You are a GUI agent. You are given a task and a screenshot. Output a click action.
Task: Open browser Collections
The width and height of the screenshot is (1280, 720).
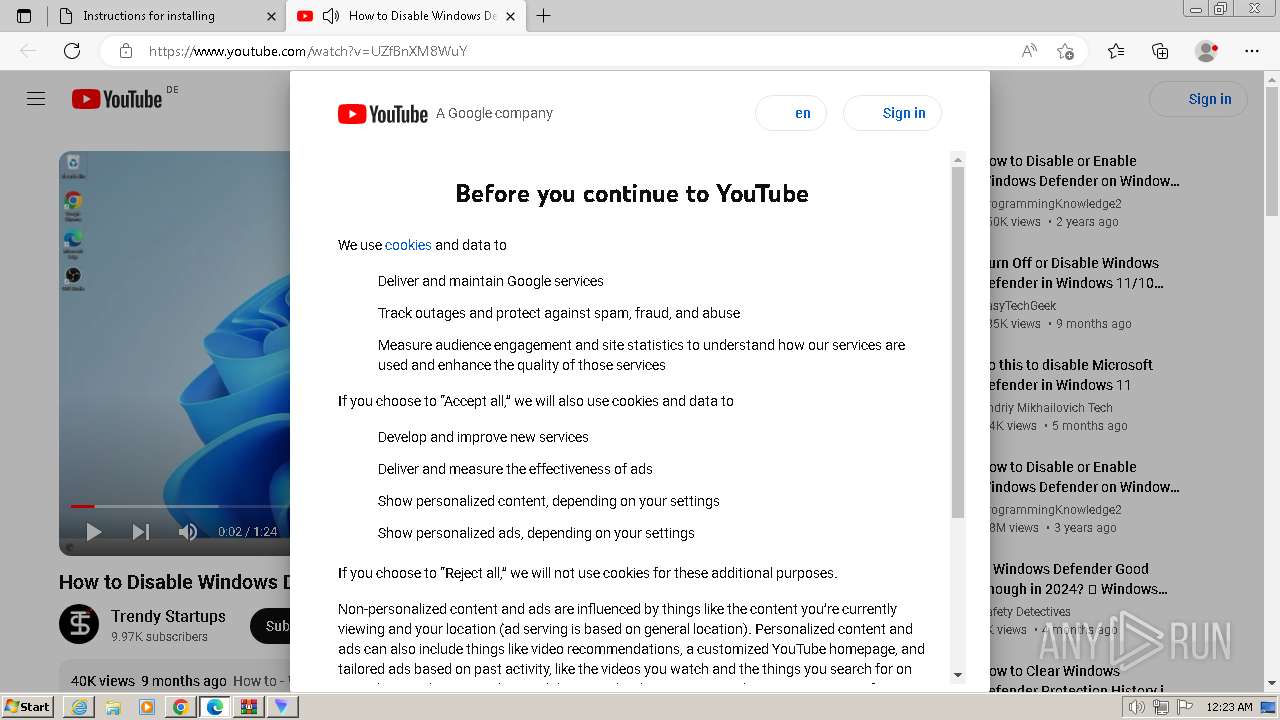click(x=1160, y=51)
